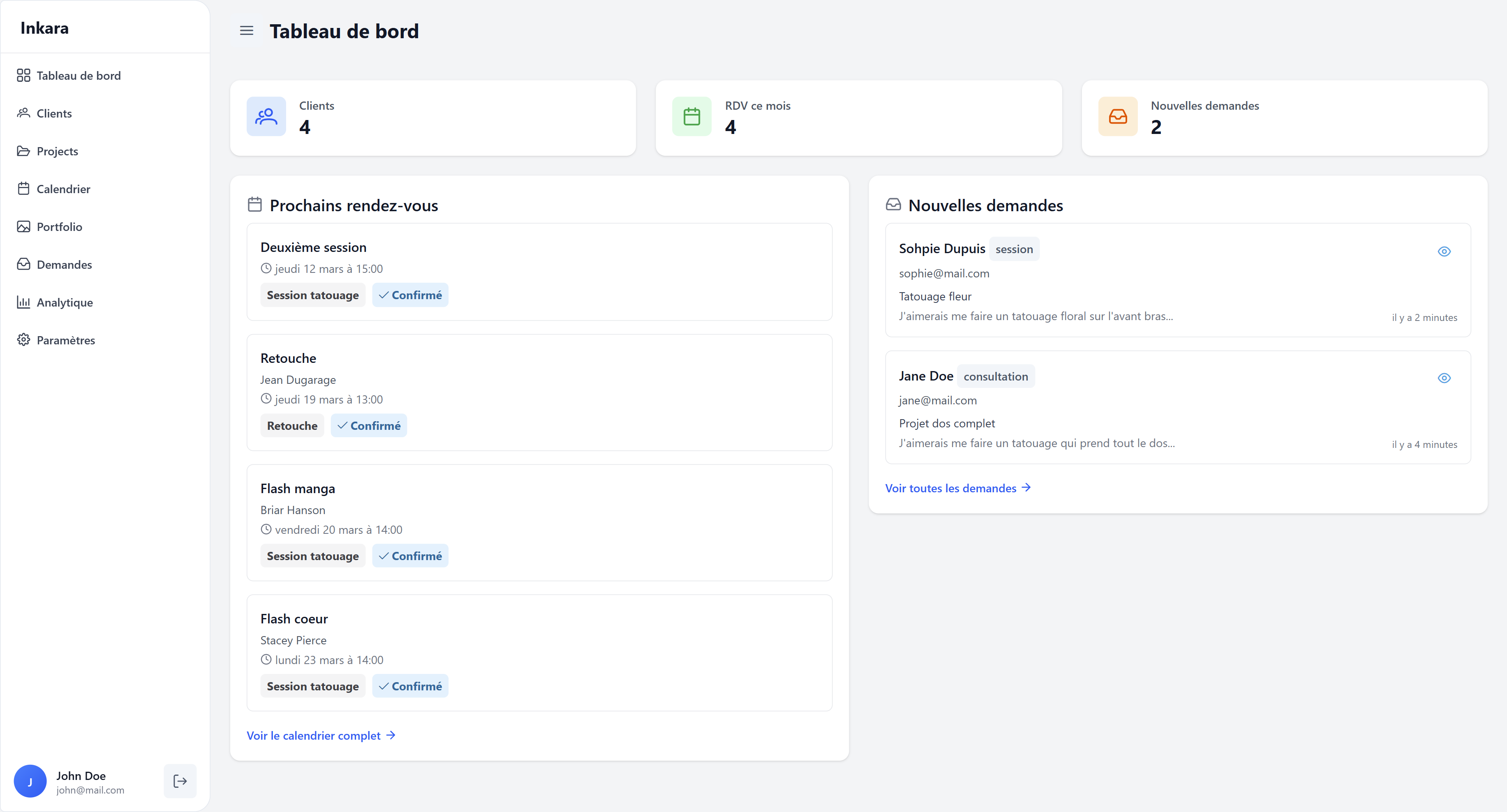Screen dimensions: 1507x812
Task: Open the Demandes inbox icon
Action: (24, 264)
